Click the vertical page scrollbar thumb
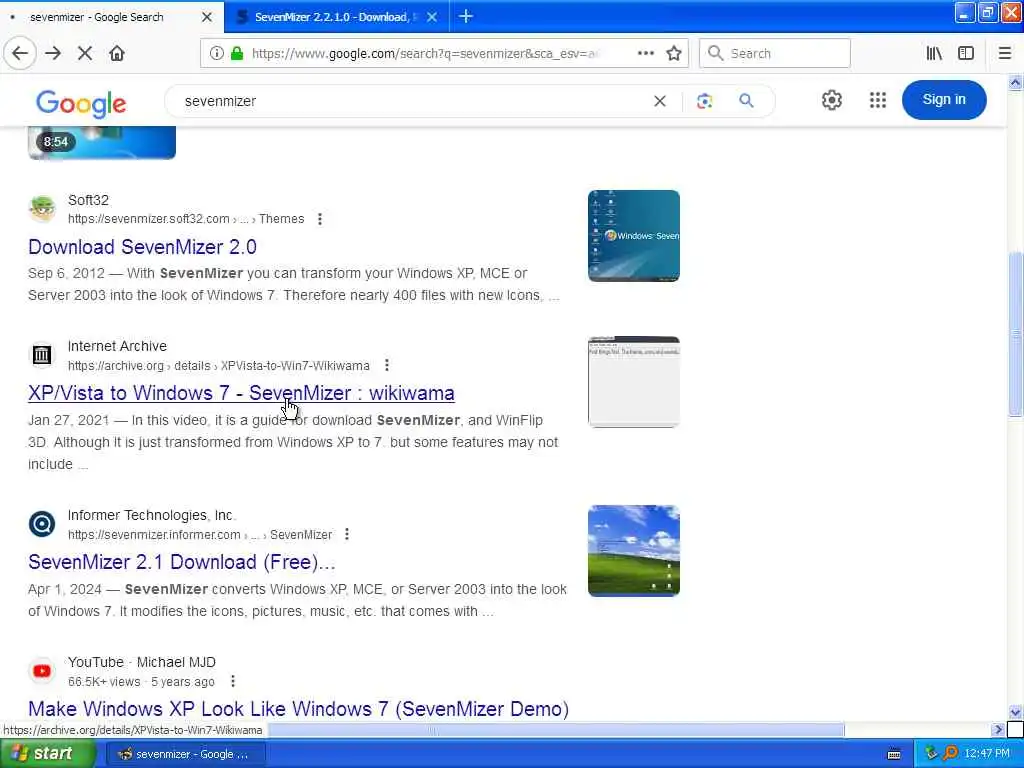 point(1015,333)
